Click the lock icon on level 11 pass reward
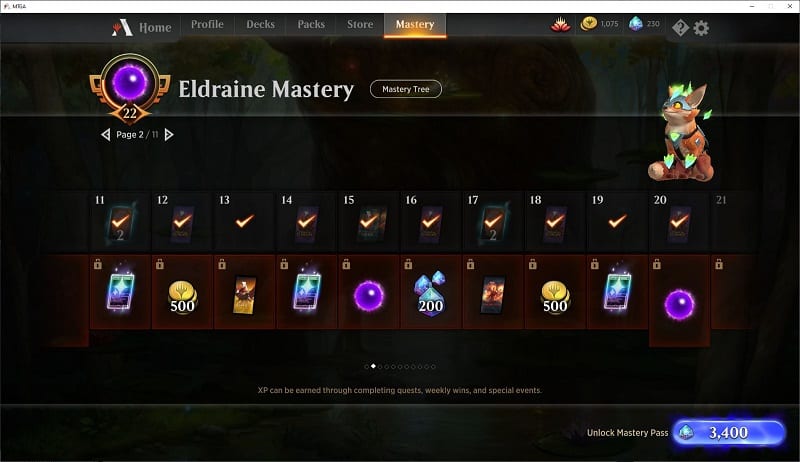The image size is (800, 462). click(x=98, y=264)
